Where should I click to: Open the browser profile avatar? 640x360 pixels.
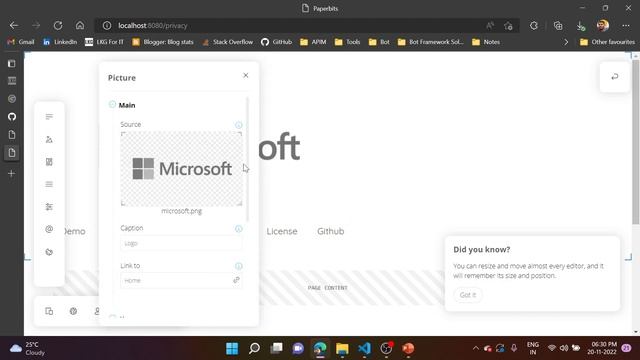(x=603, y=25)
